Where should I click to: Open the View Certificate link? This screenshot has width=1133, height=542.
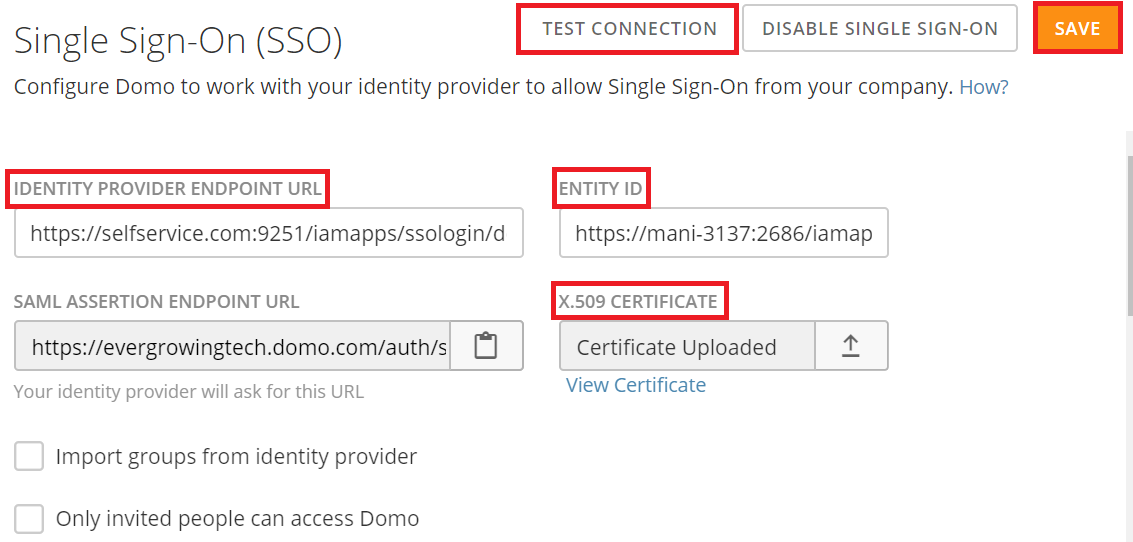pyautogui.click(x=636, y=385)
